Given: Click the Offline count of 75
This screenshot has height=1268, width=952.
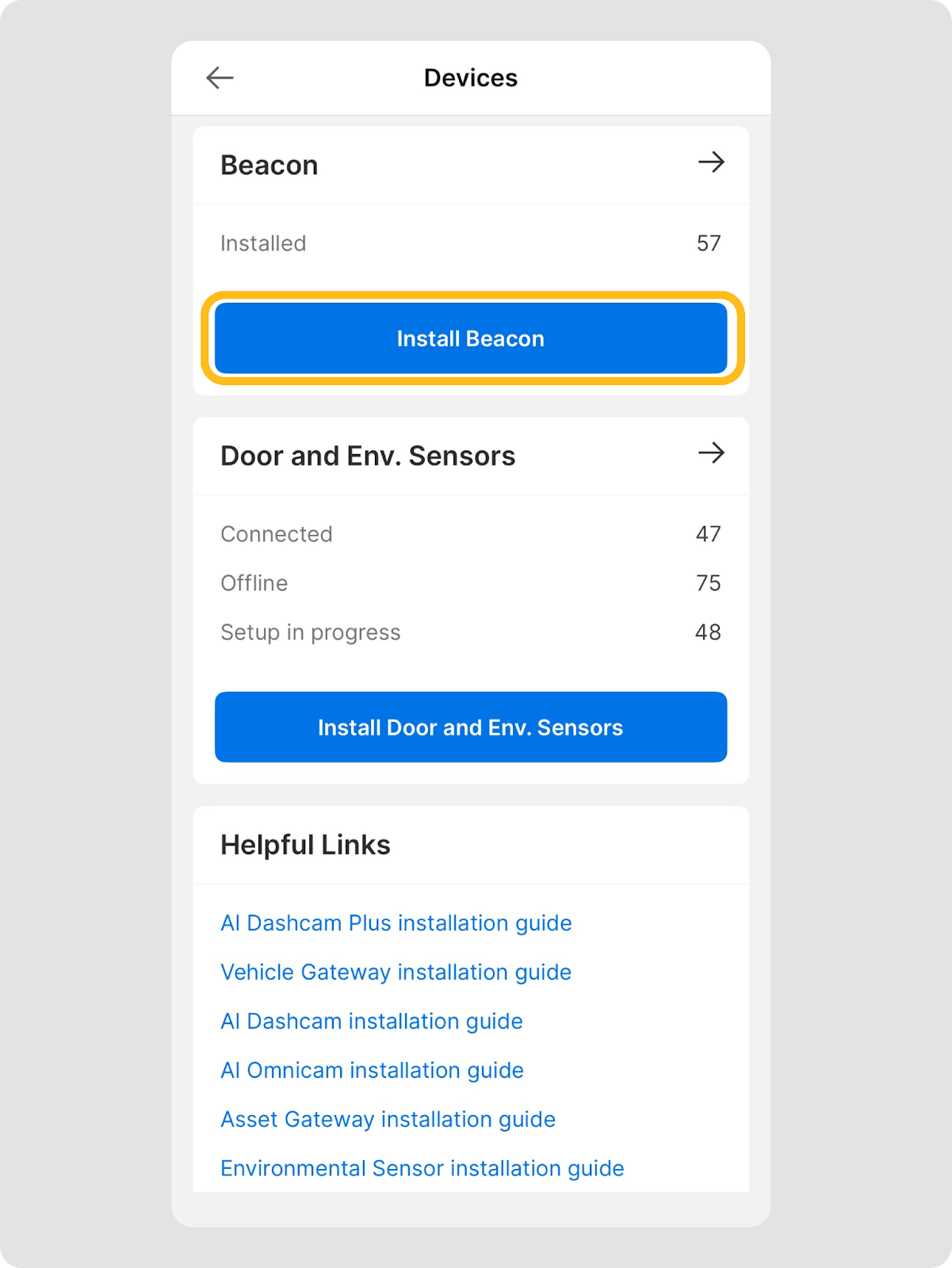Looking at the screenshot, I should pyautogui.click(x=708, y=583).
